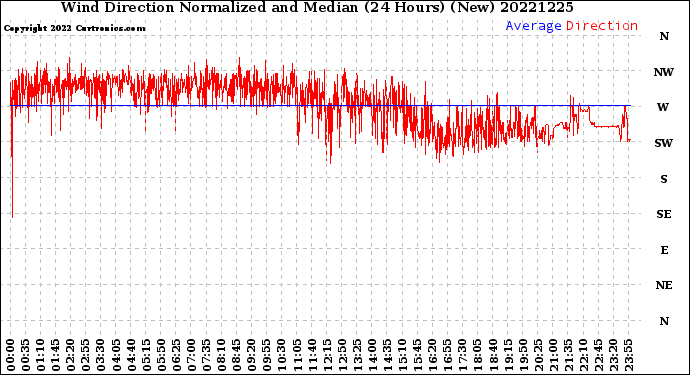
Task: Click the 'SE' axis label
Action: [664, 214]
